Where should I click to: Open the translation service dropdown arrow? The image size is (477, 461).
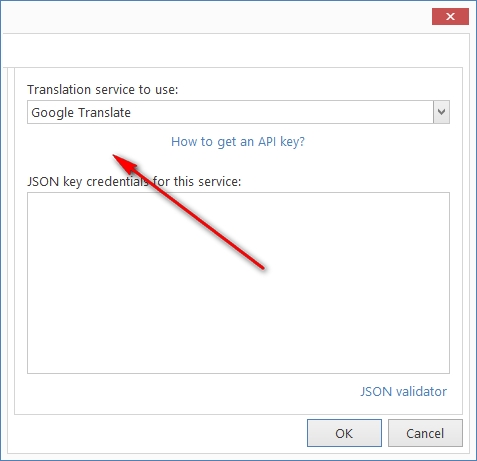(441, 112)
